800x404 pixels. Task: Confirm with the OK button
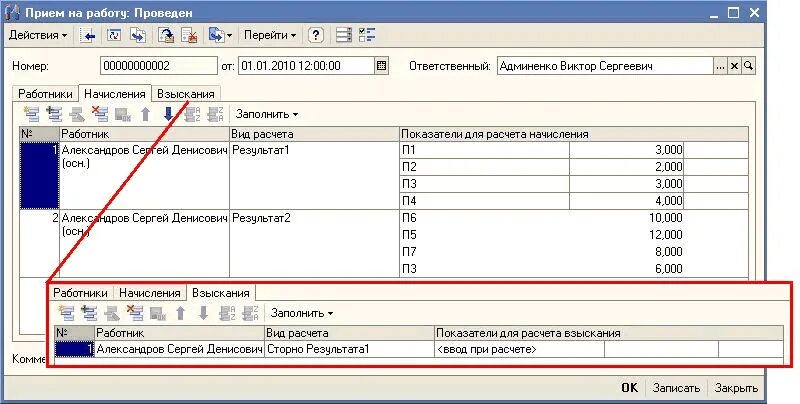coord(630,388)
